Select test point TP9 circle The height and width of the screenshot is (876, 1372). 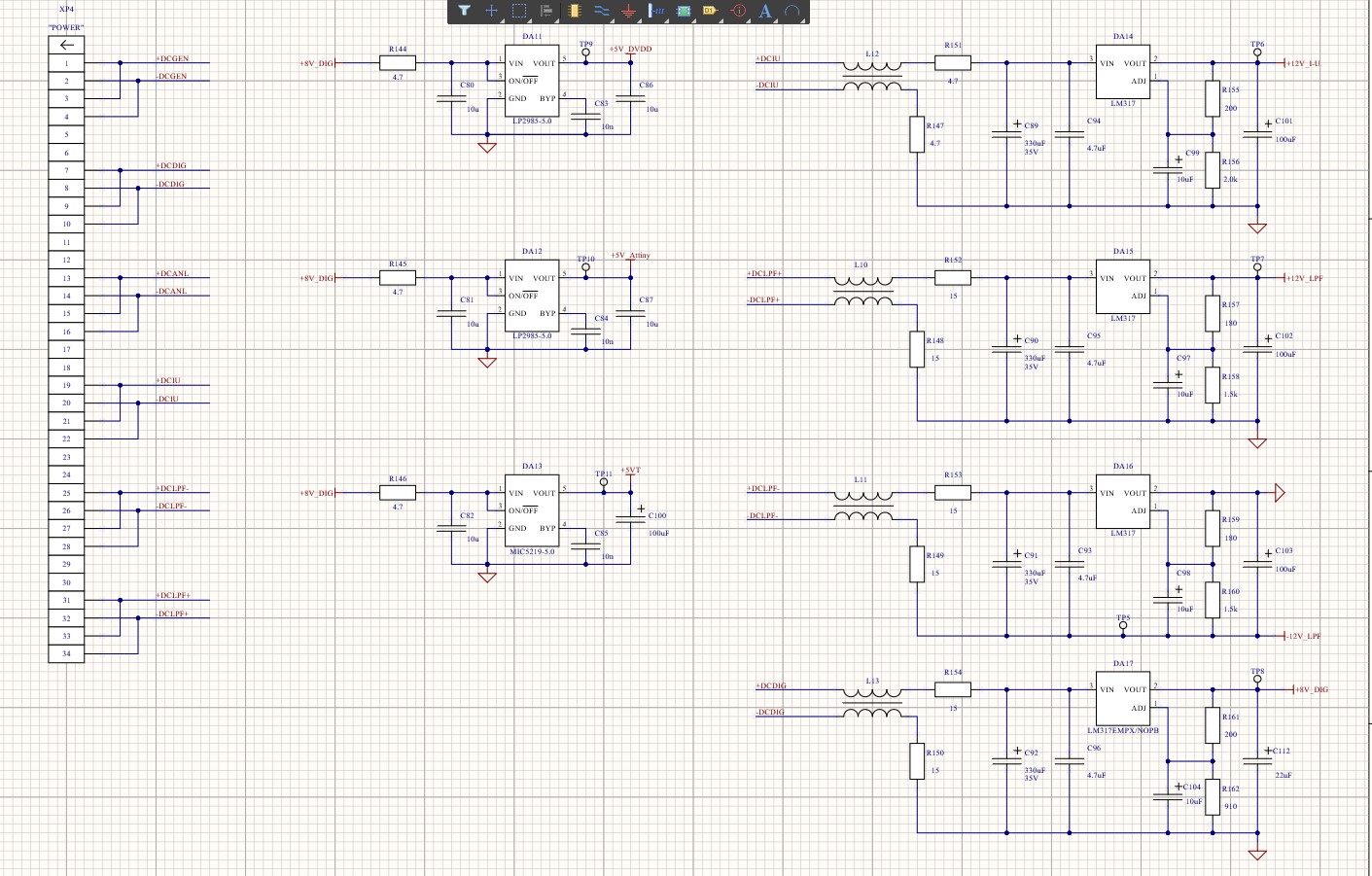tap(585, 53)
